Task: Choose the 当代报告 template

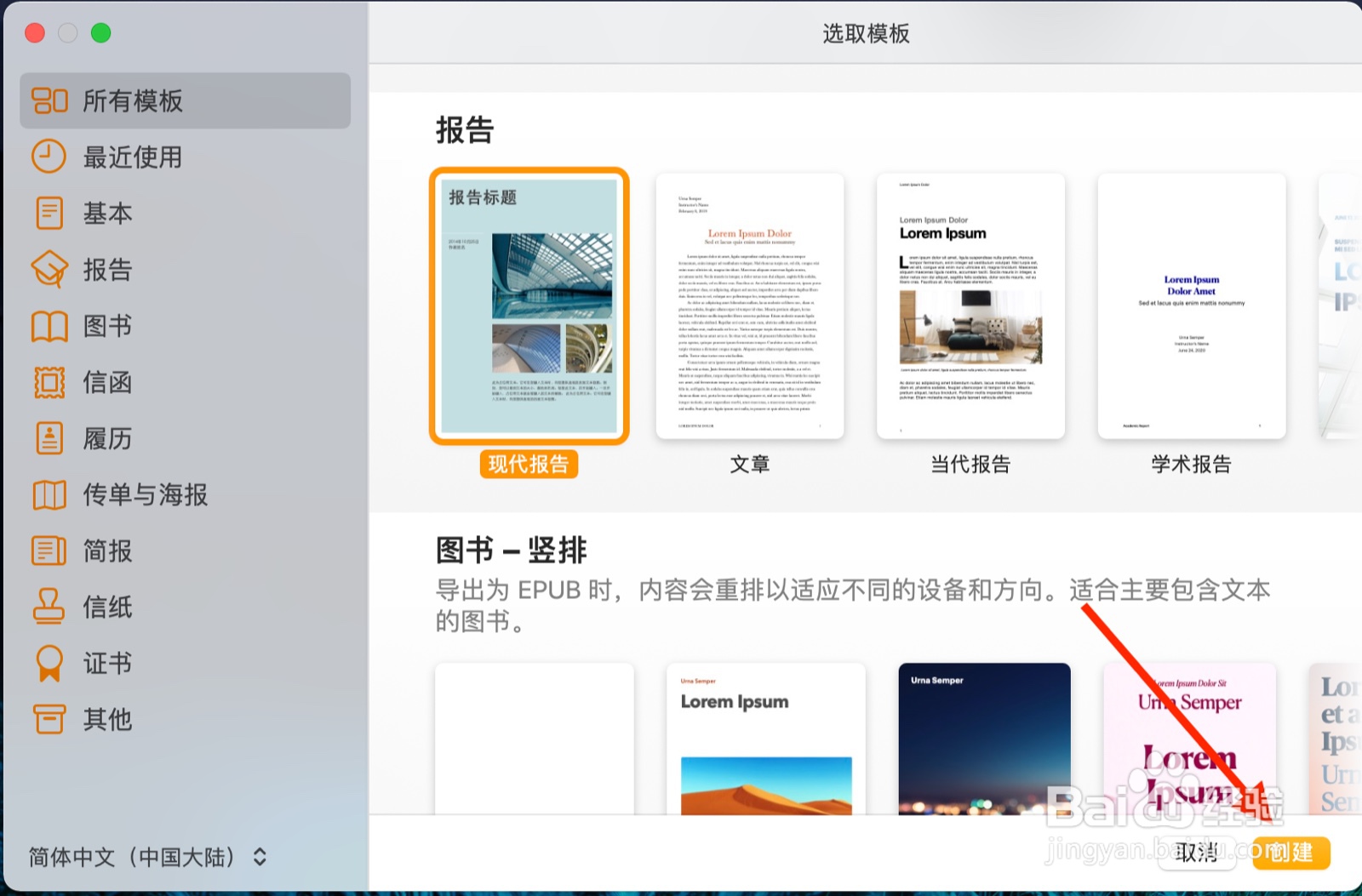Action: point(970,305)
